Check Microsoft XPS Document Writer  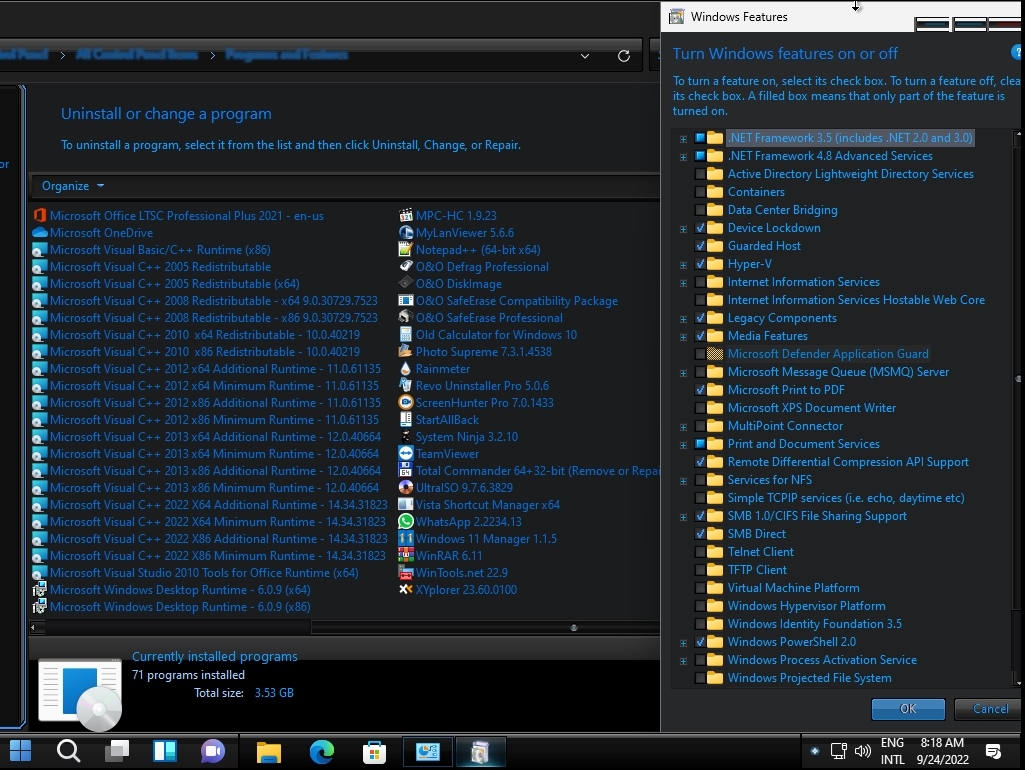[x=700, y=408]
